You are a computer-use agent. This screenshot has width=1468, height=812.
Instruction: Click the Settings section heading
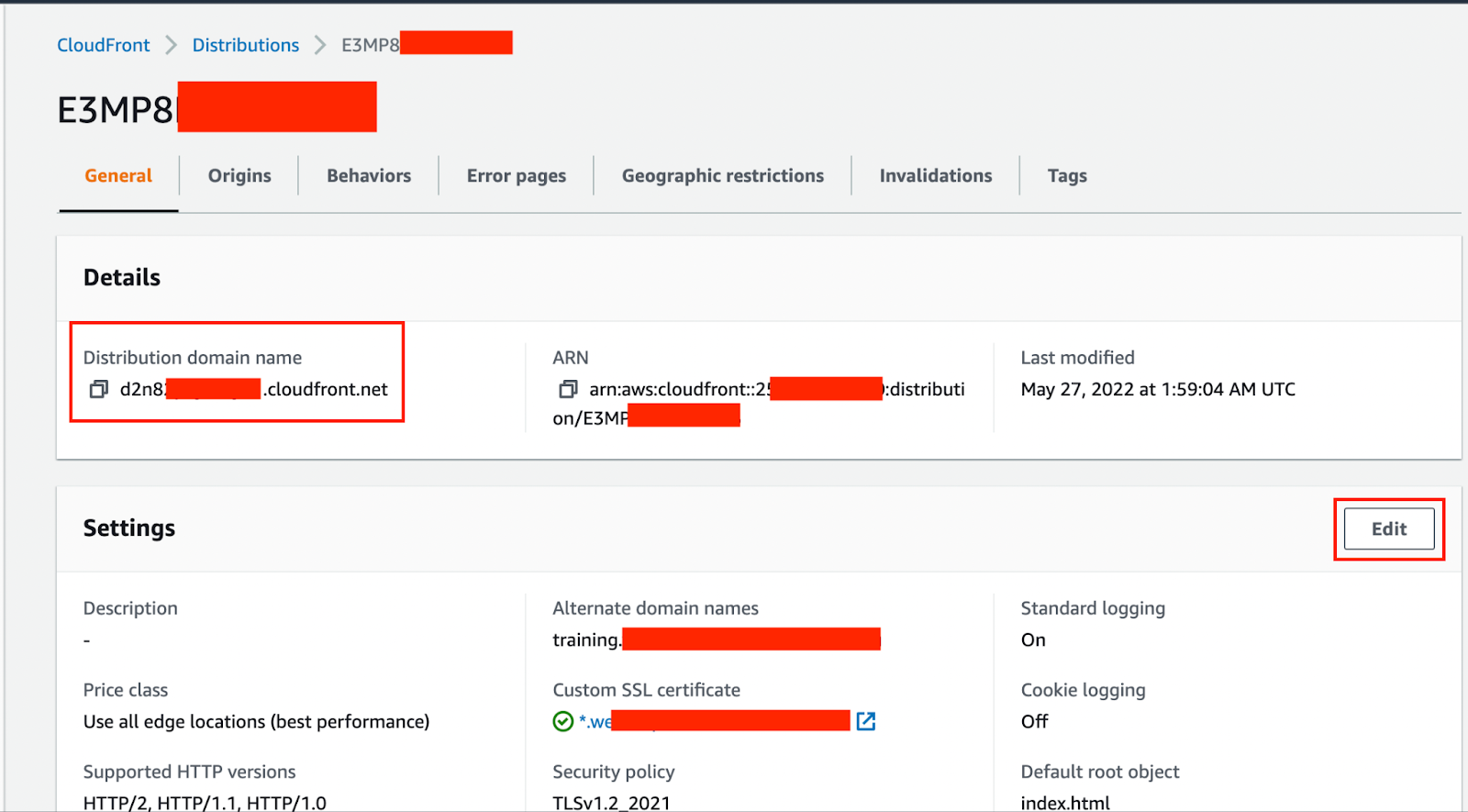pos(129,528)
